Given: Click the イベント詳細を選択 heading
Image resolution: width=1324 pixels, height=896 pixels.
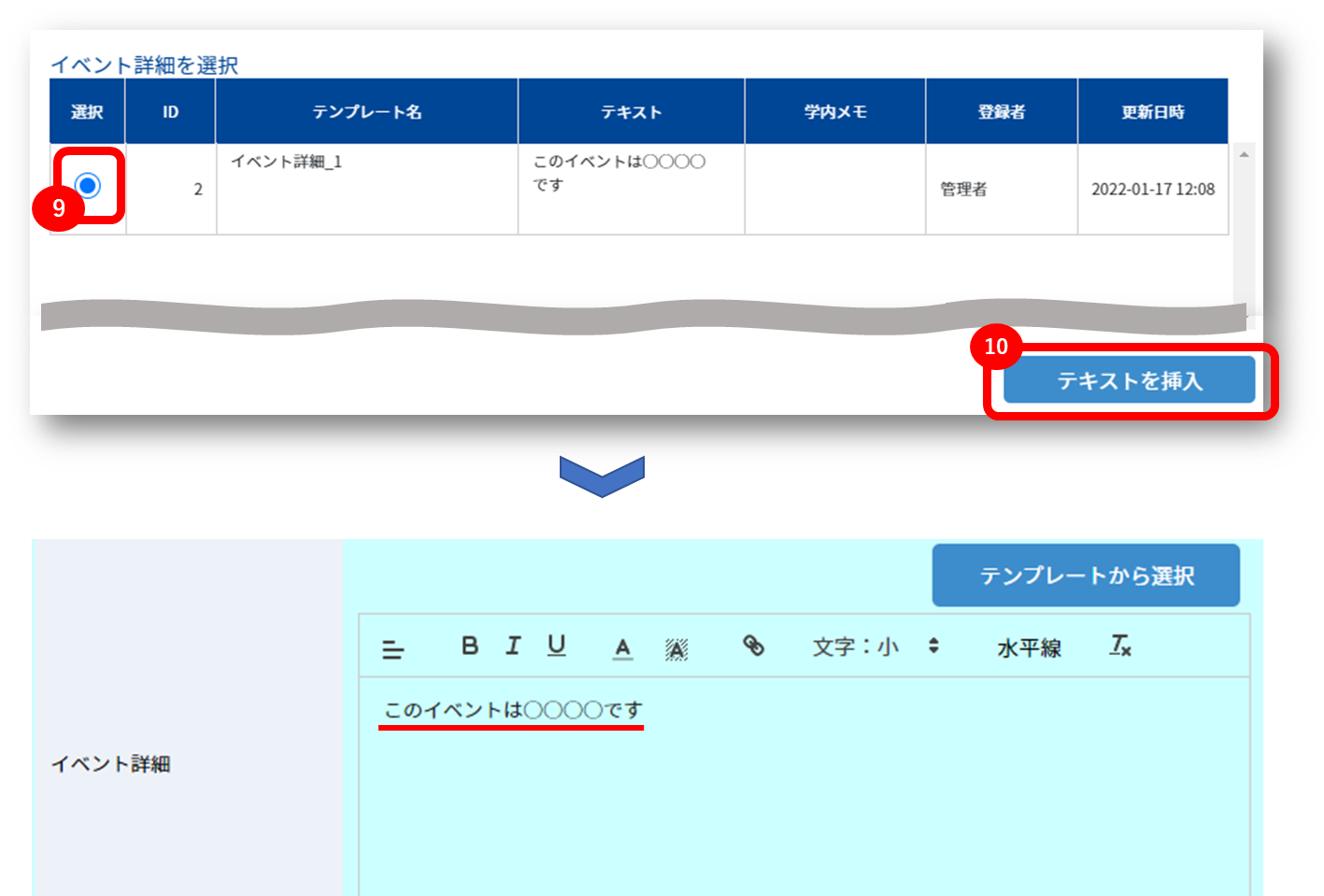Looking at the screenshot, I should [x=144, y=64].
